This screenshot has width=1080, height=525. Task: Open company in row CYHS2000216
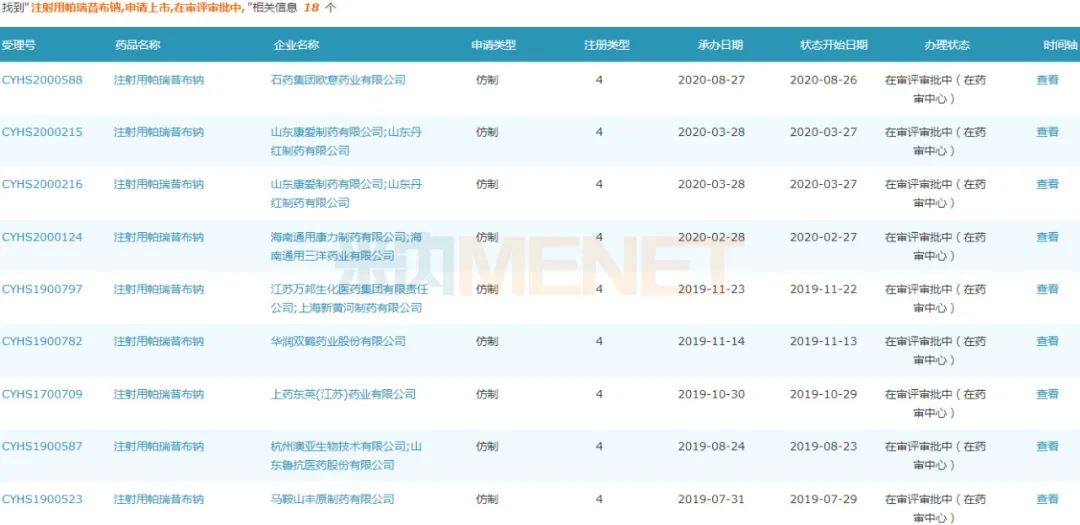[x=346, y=194]
